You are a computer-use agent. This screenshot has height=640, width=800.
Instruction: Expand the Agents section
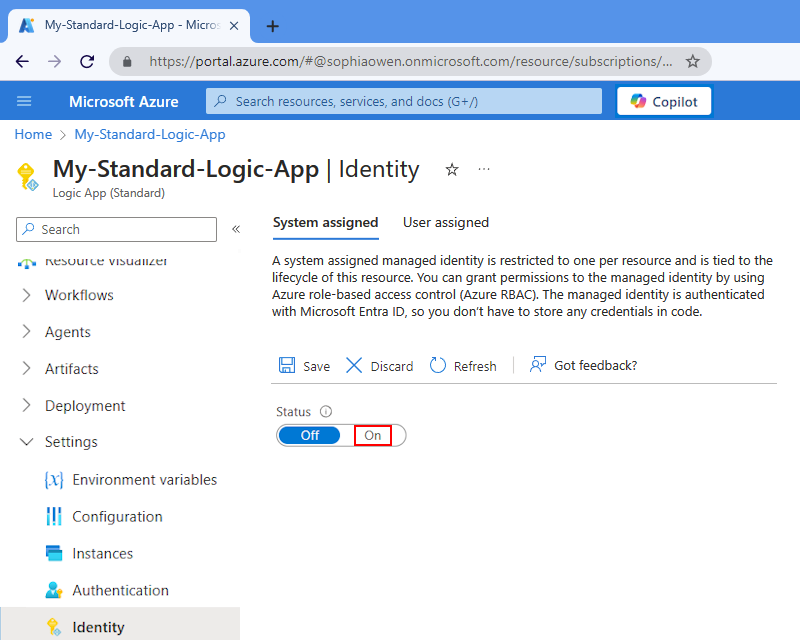pyautogui.click(x=67, y=332)
